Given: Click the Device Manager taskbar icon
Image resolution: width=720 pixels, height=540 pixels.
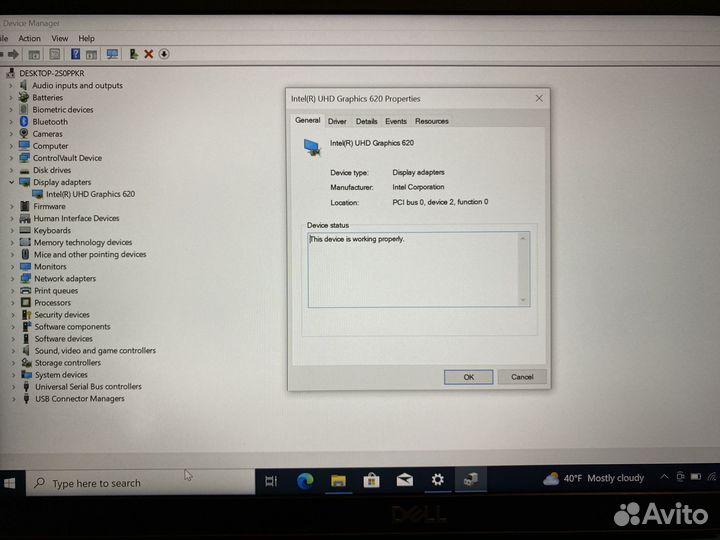Looking at the screenshot, I should (471, 479).
